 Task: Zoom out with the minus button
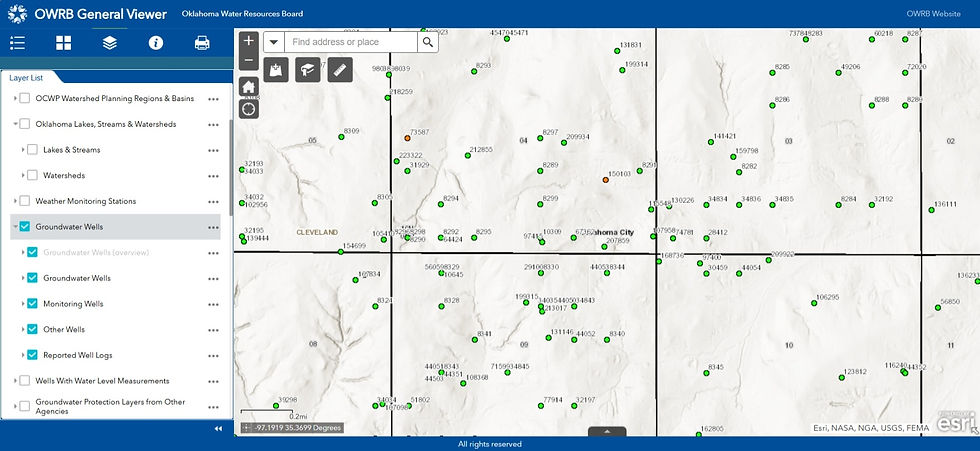[x=249, y=61]
